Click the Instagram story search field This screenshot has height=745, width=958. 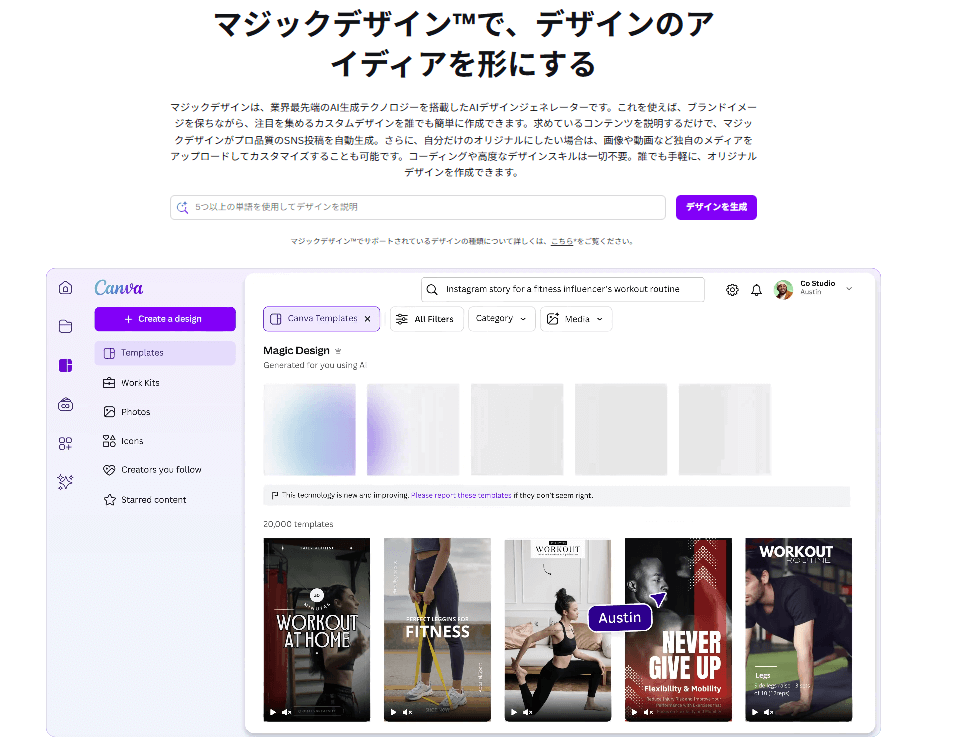[563, 289]
